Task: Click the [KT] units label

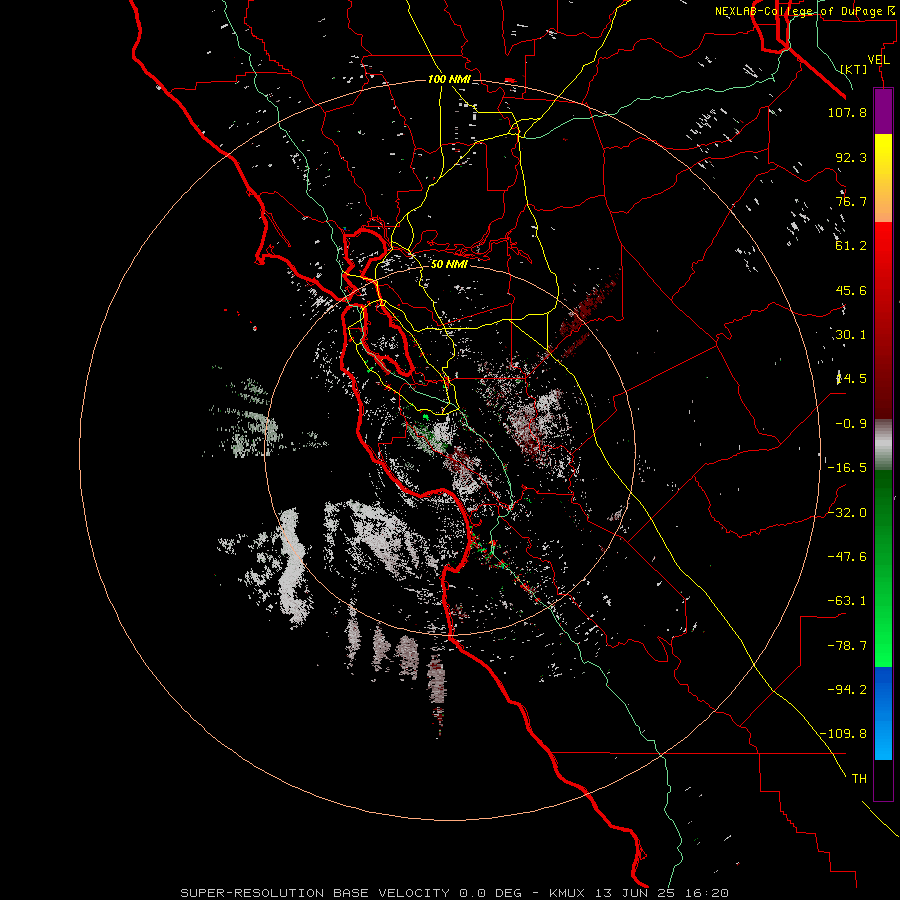Action: 854,69
